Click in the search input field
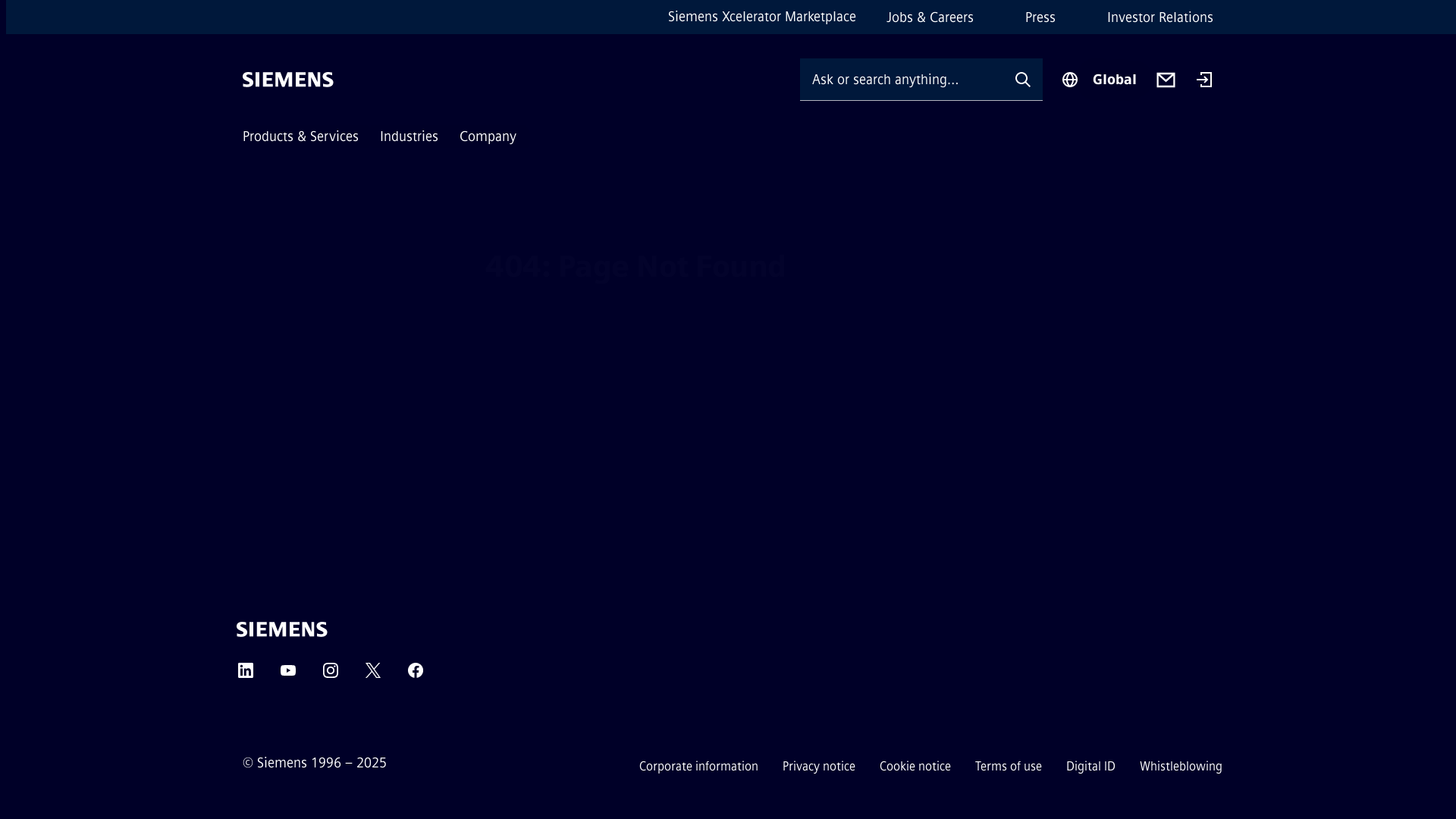The height and width of the screenshot is (819, 1456). (902, 80)
